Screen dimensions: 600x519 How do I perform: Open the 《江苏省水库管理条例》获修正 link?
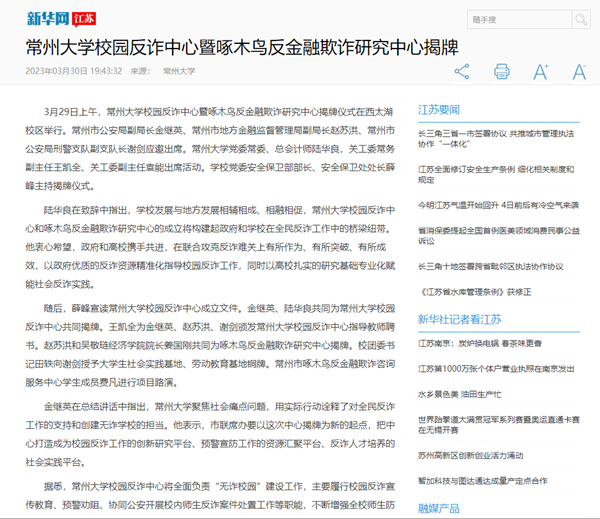(x=476, y=291)
